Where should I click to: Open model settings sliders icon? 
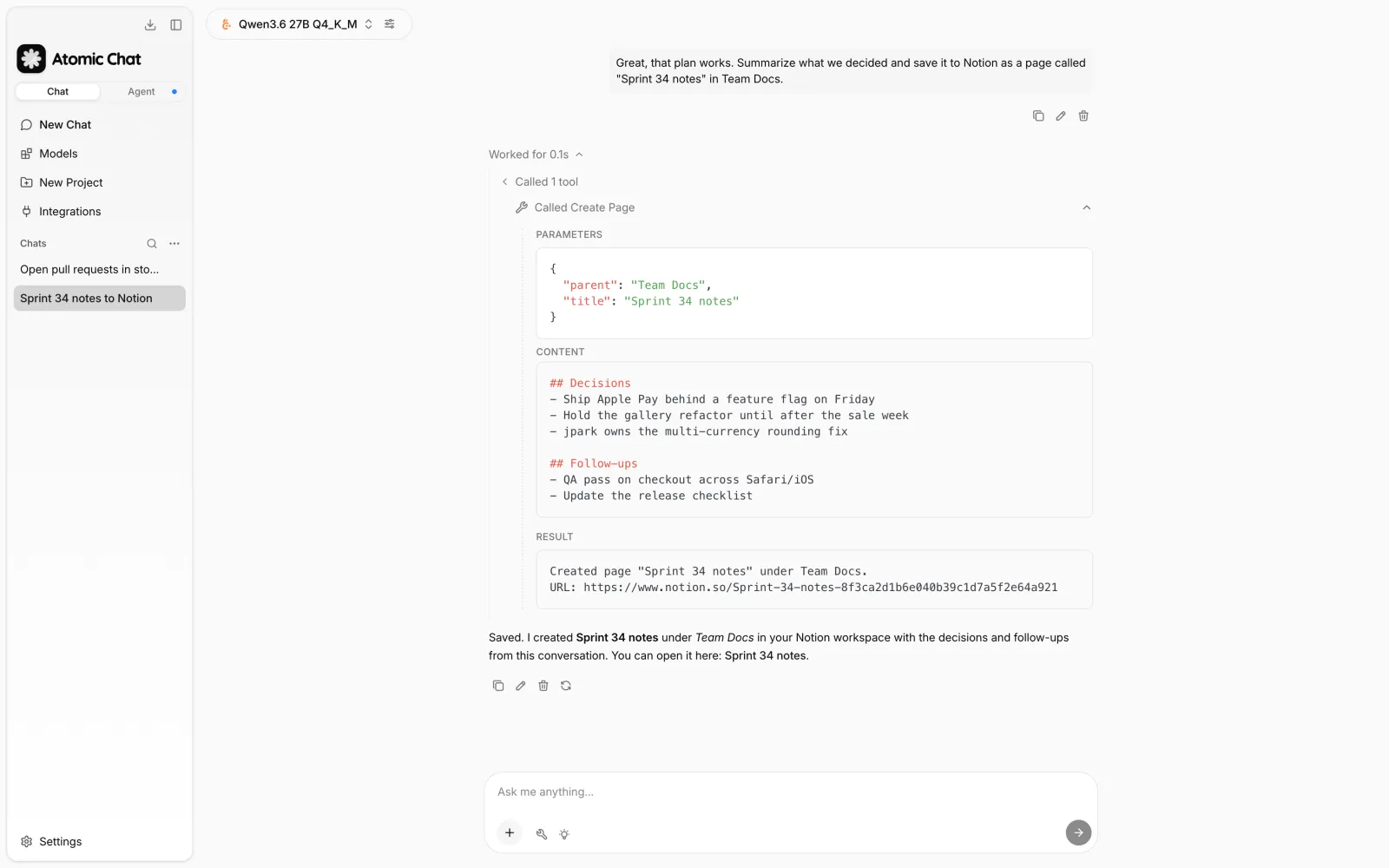(390, 24)
